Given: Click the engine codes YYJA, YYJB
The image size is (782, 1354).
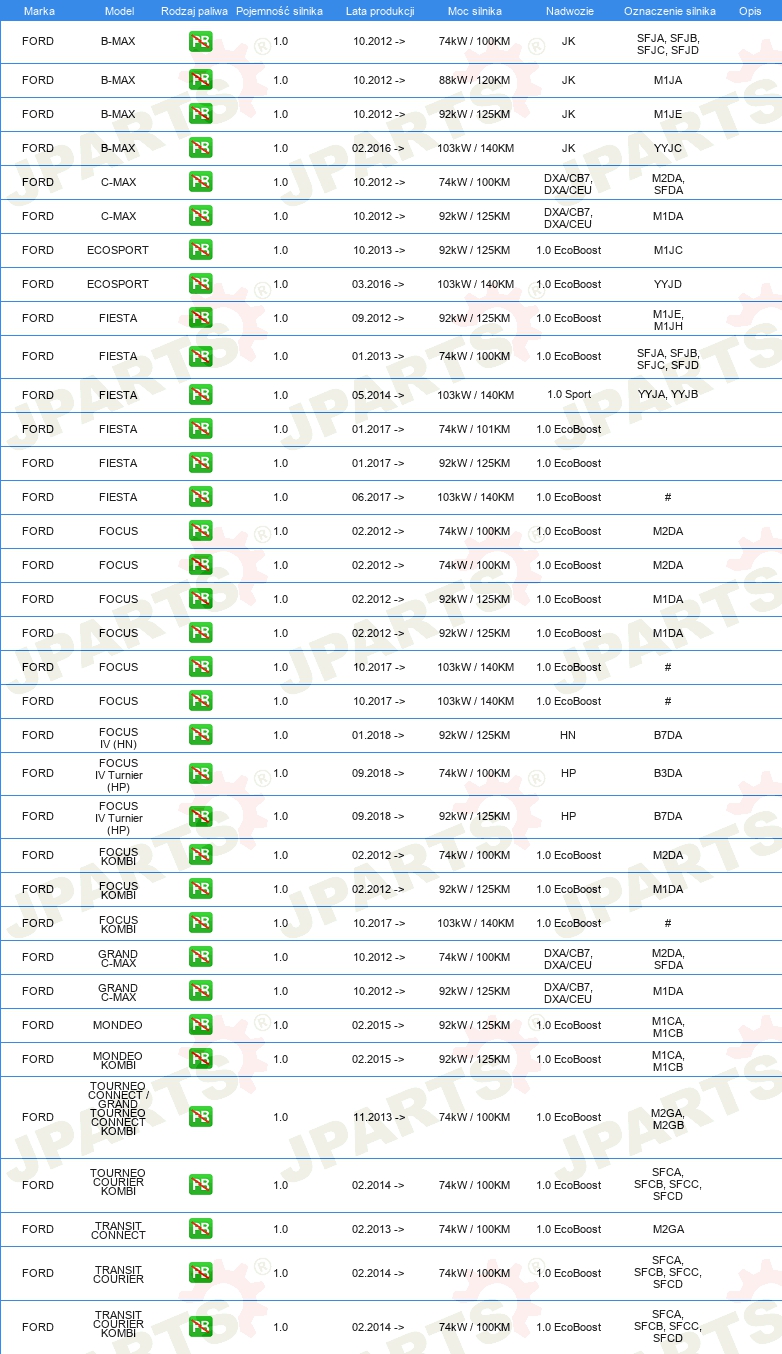Looking at the screenshot, I should click(x=668, y=395).
